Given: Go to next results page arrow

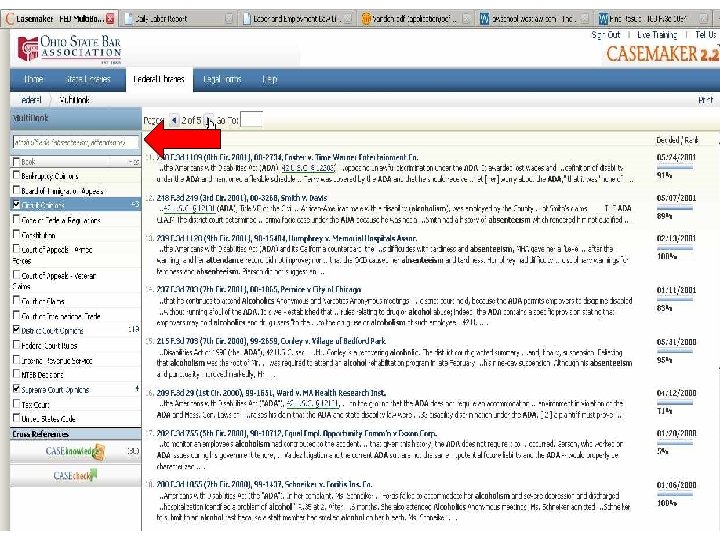Looking at the screenshot, I should (208, 120).
